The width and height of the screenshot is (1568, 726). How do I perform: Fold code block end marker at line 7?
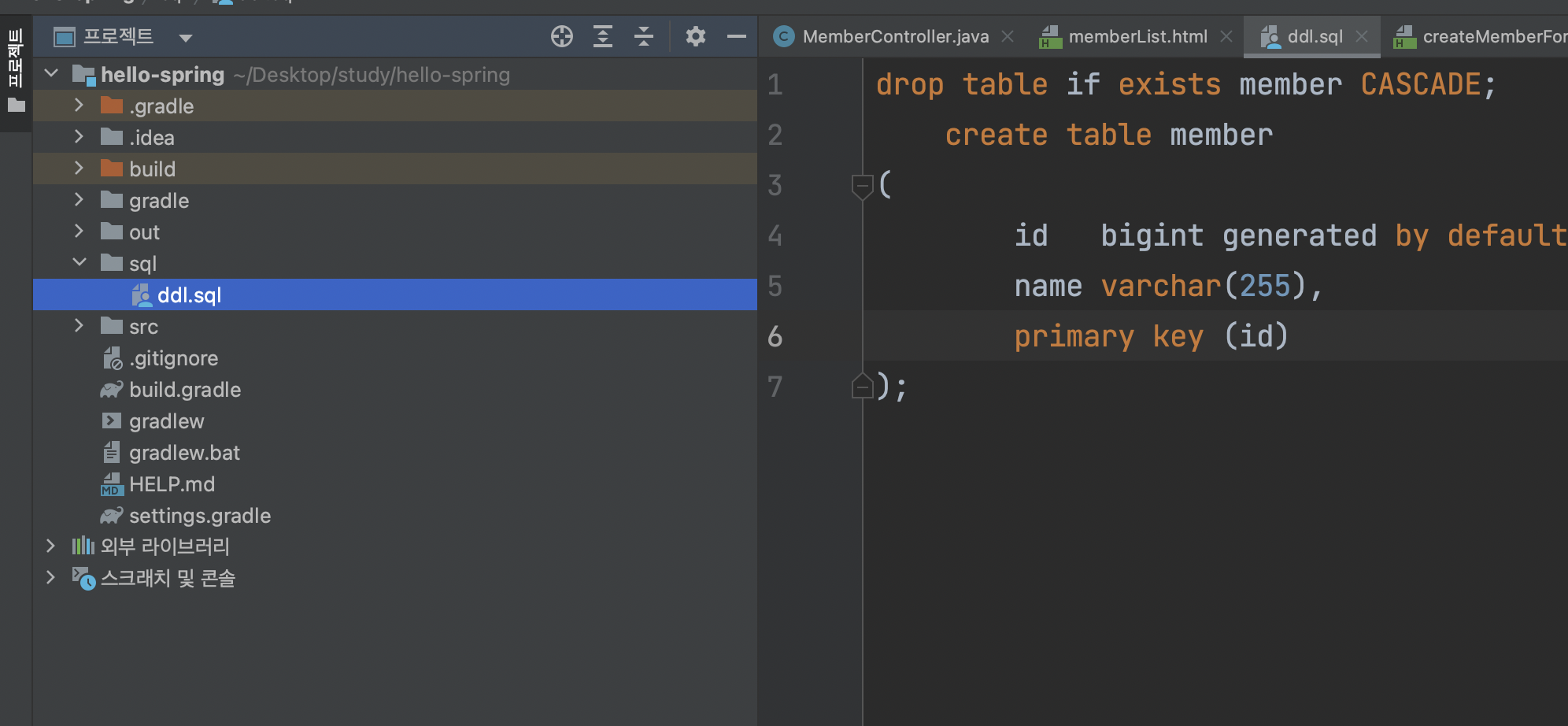coord(863,386)
